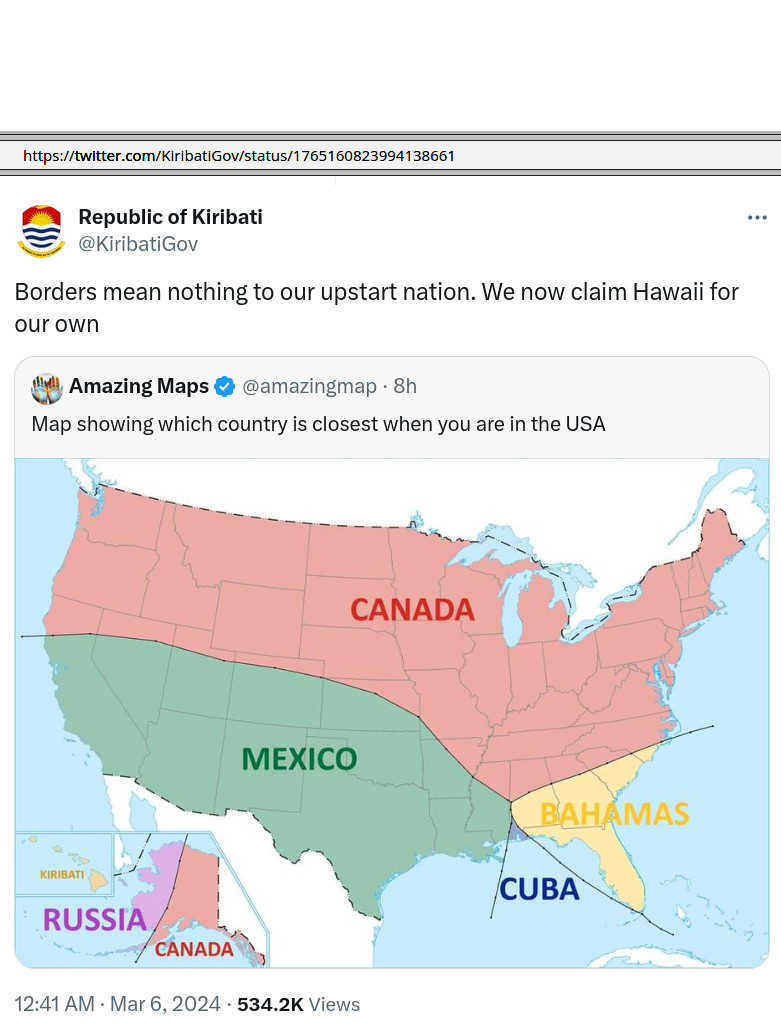Click the Amazing Maps account name
This screenshot has width=781, height=1030.
(139, 386)
